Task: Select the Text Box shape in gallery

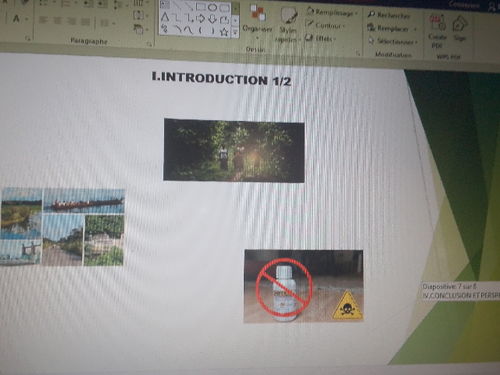Action: 165,5
